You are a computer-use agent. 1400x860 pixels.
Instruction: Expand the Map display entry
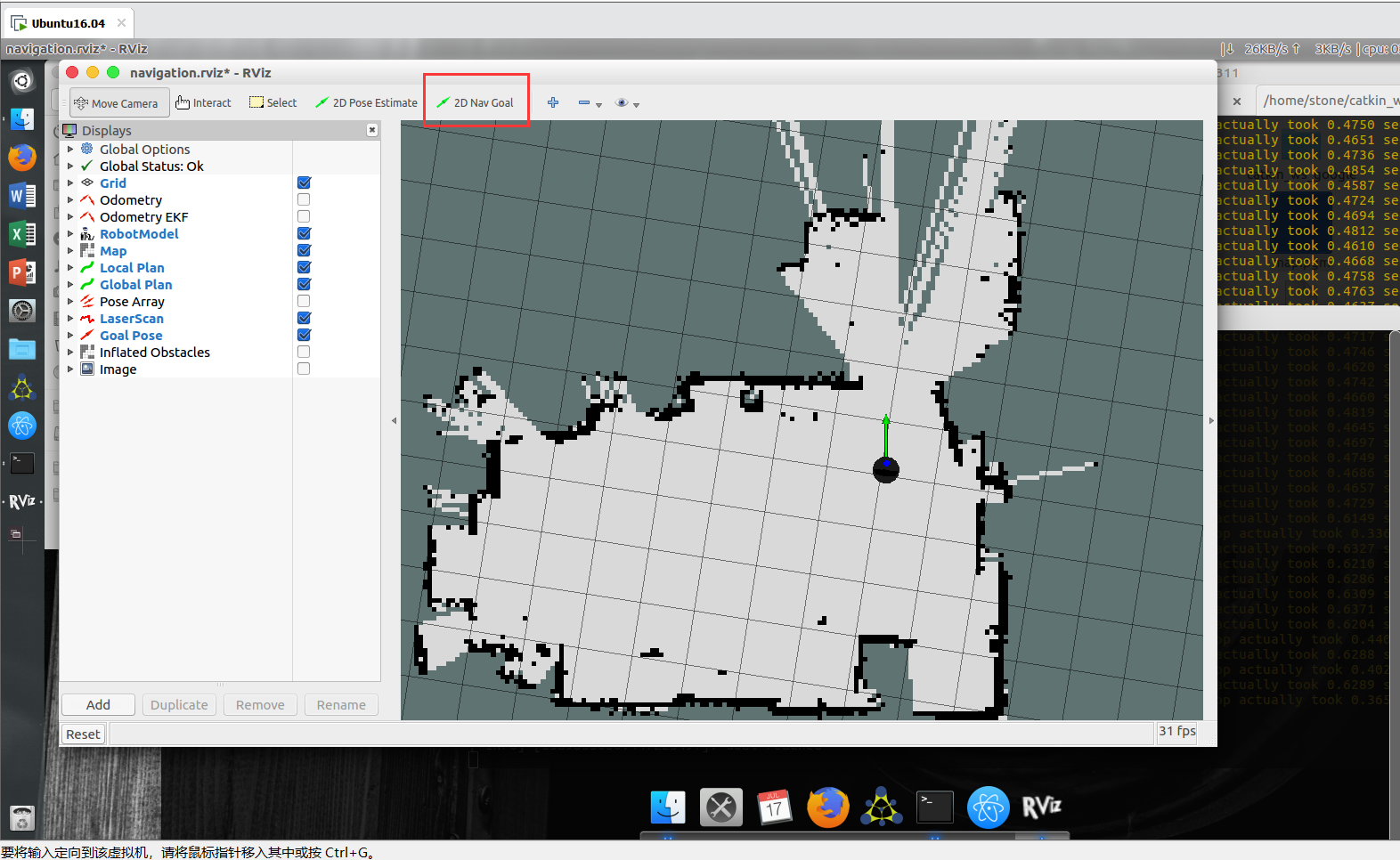pyautogui.click(x=70, y=251)
